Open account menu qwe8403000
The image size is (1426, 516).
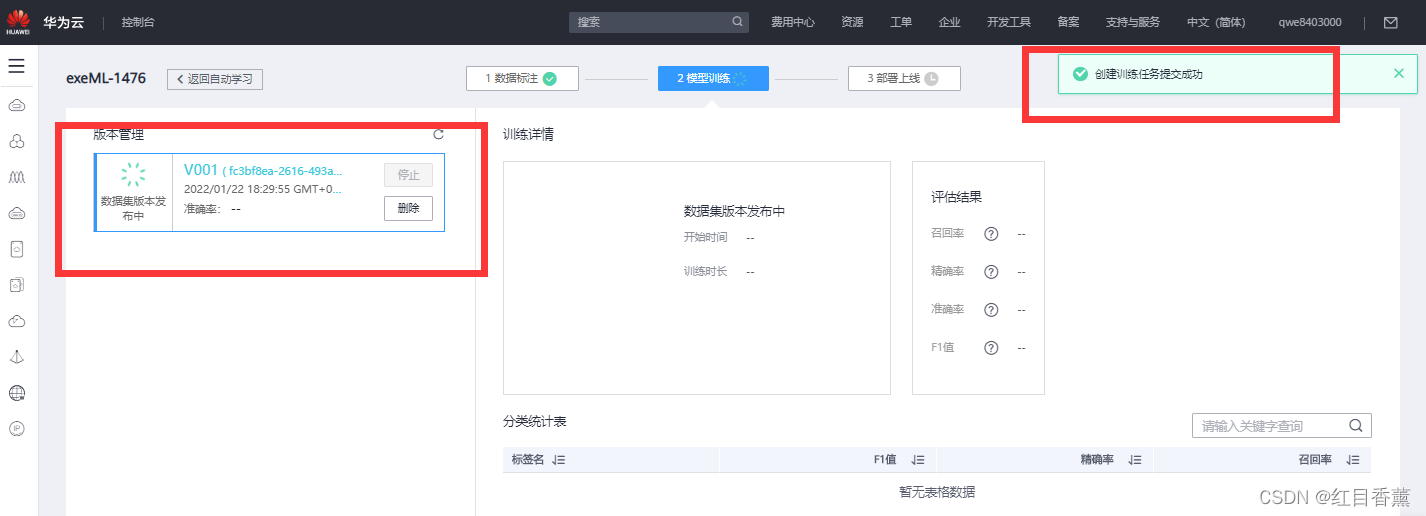[x=1310, y=22]
